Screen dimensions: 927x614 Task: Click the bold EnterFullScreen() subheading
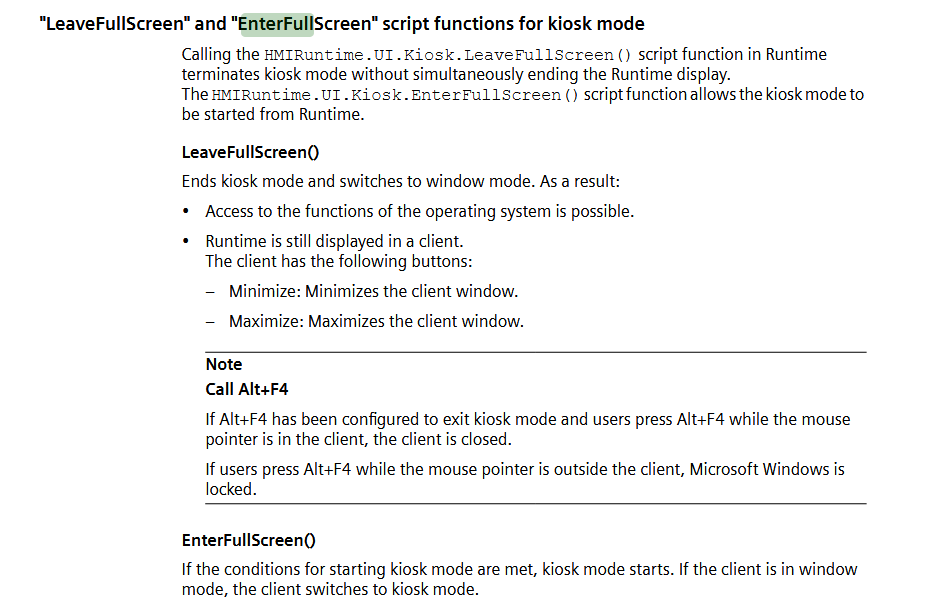point(248,540)
